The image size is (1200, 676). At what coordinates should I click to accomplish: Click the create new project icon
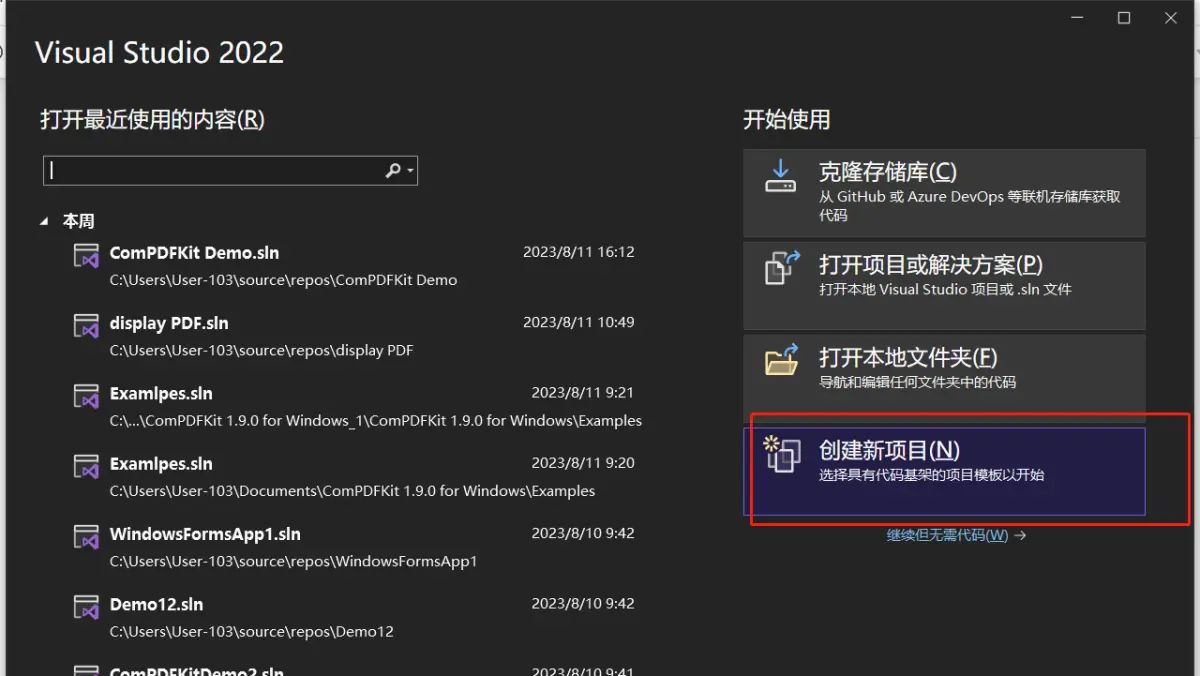[781, 455]
